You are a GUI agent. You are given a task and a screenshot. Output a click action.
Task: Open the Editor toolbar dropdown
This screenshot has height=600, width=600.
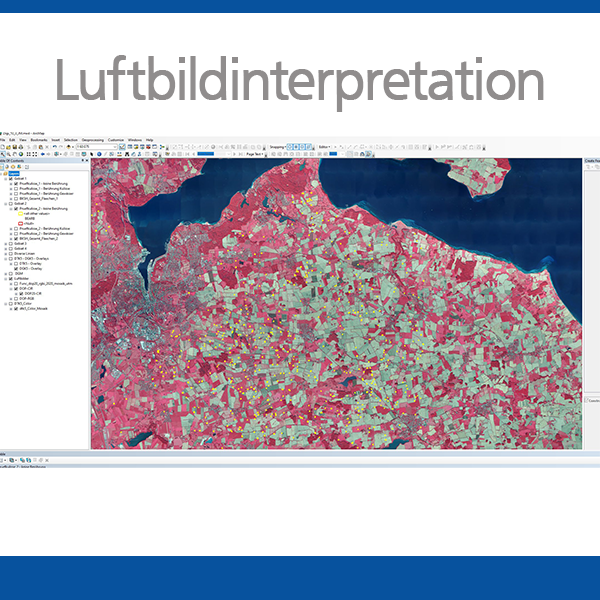coord(325,147)
